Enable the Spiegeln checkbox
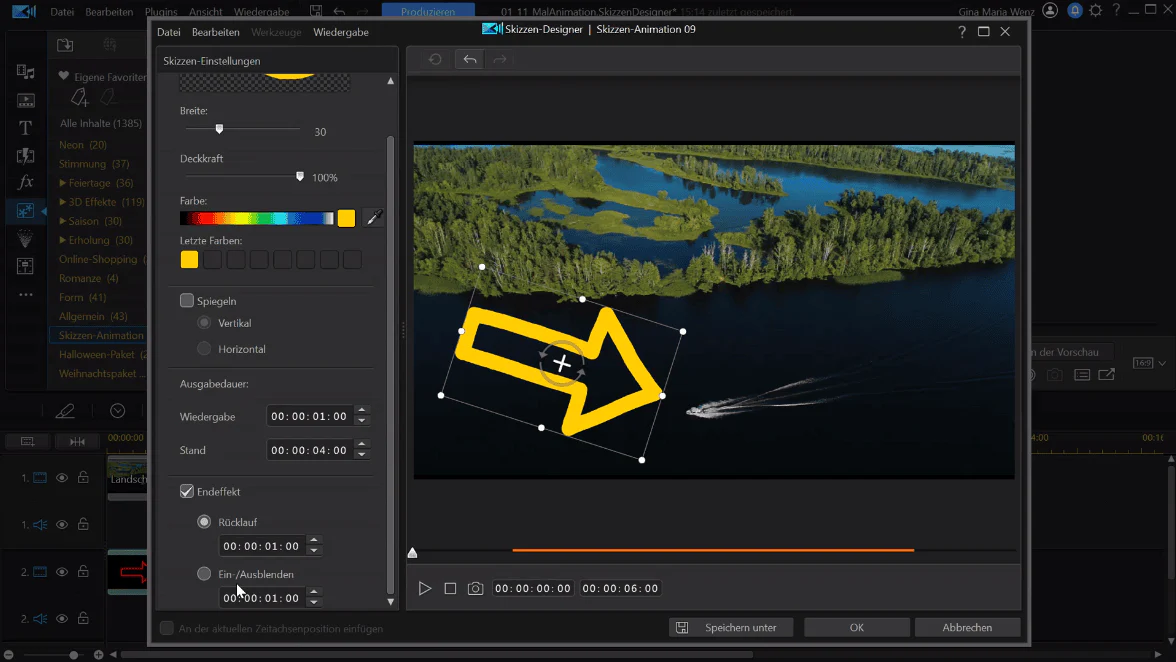This screenshot has height=662, width=1176. coord(187,301)
